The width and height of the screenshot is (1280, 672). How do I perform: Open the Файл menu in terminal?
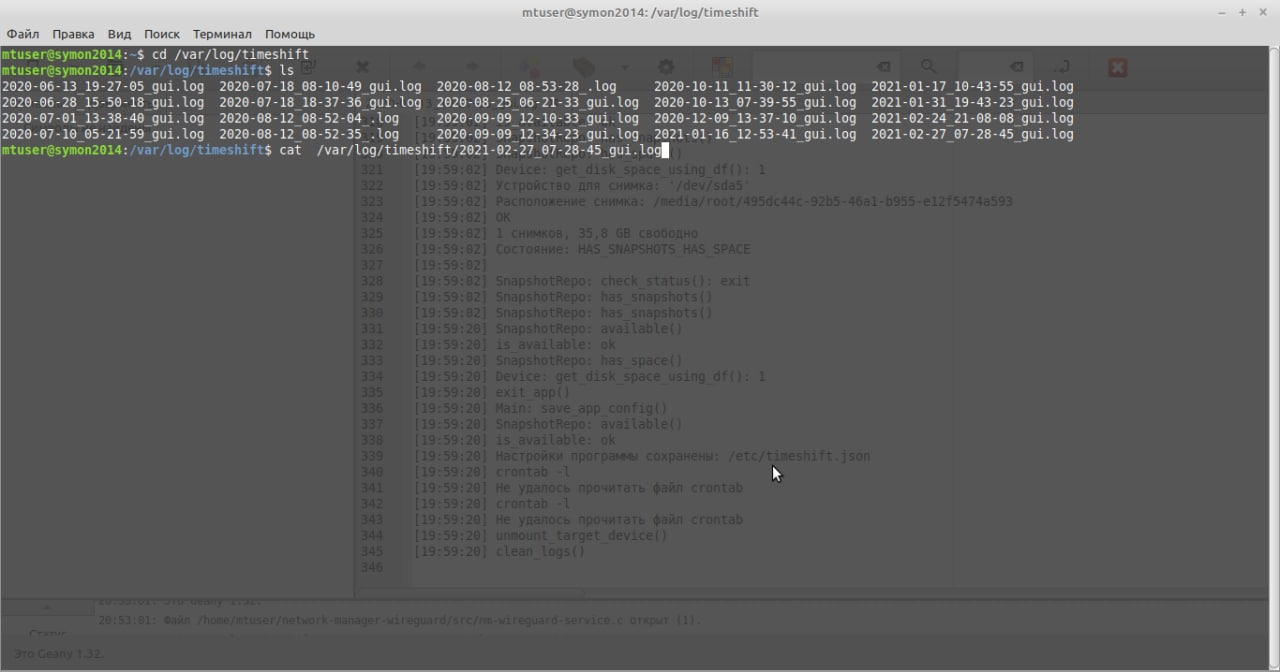(x=23, y=34)
